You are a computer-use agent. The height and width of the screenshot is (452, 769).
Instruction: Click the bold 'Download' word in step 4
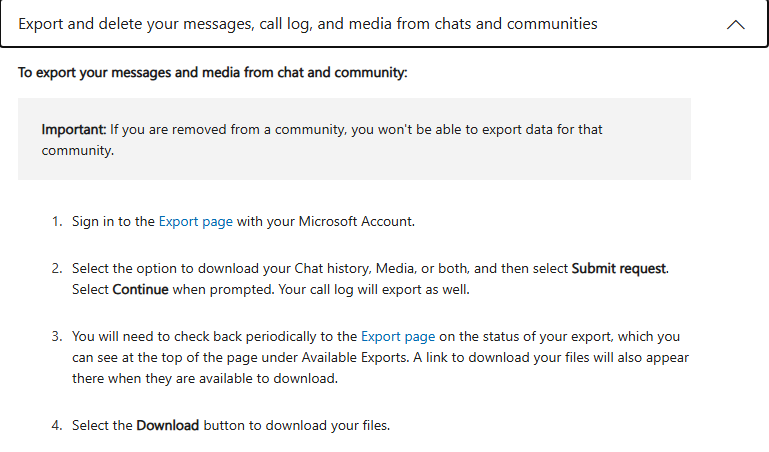[168, 425]
